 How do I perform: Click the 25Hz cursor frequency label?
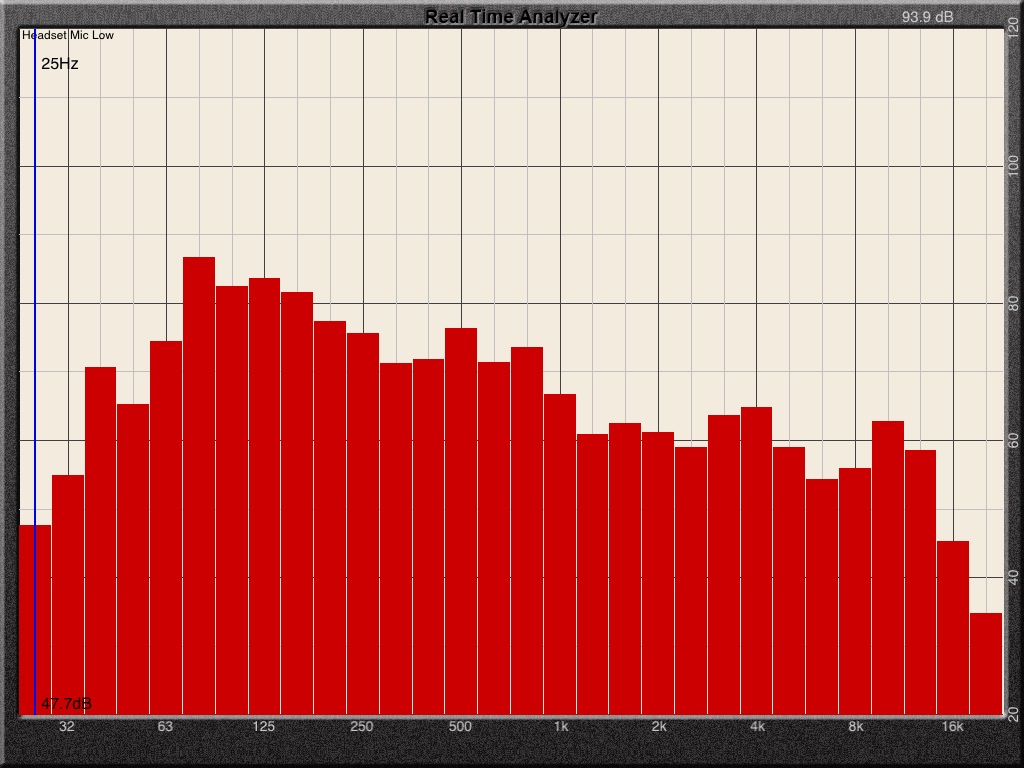tap(60, 64)
